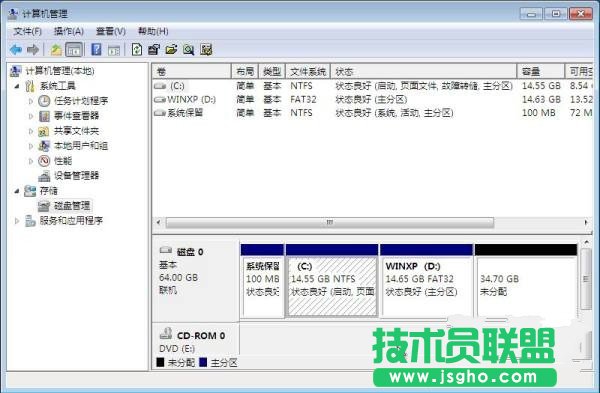Click the last toolbar settings list icon
This screenshot has width=600, height=393.
pos(206,50)
